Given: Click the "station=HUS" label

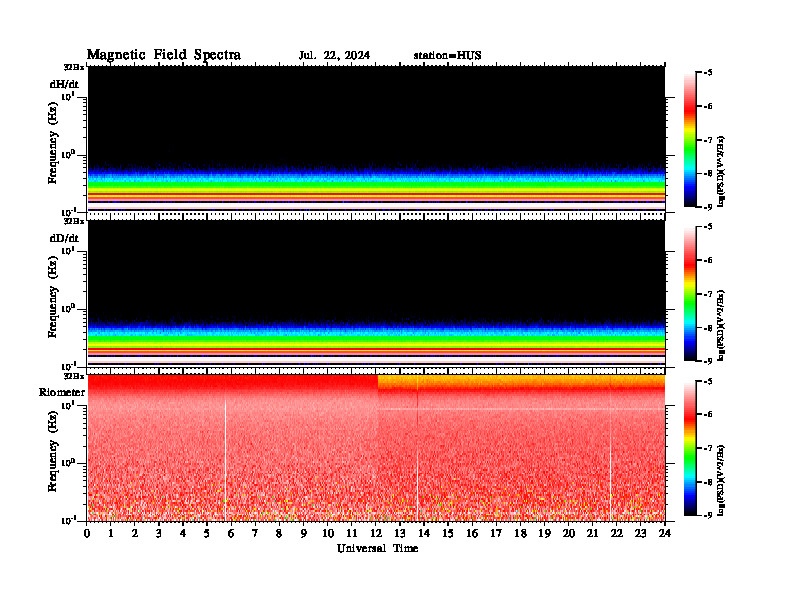Looking at the screenshot, I should point(447,56).
